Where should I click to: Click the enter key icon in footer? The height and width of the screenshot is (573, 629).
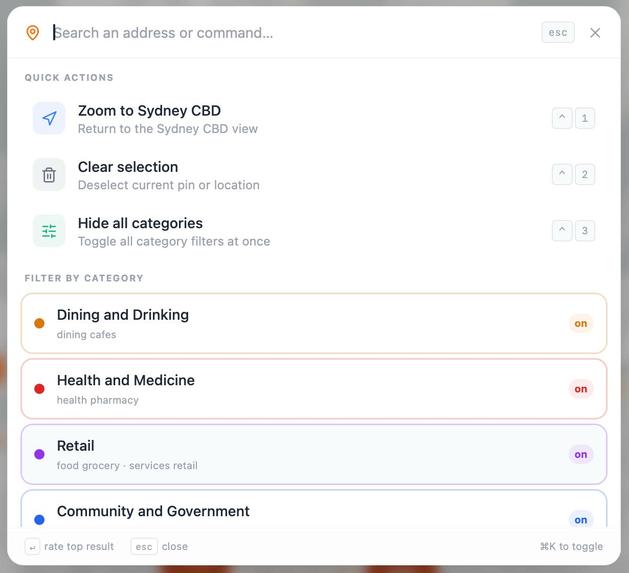32,547
